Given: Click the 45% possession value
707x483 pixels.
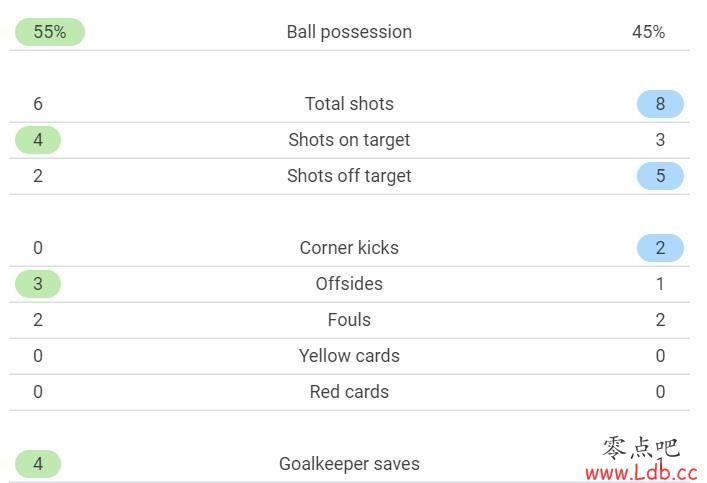Looking at the screenshot, I should click(648, 32).
